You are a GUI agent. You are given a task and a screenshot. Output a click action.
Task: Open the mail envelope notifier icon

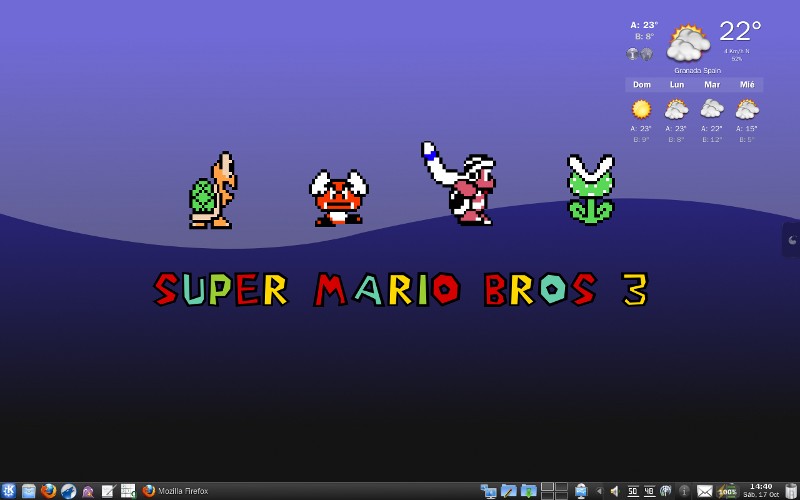pyautogui.click(x=705, y=491)
